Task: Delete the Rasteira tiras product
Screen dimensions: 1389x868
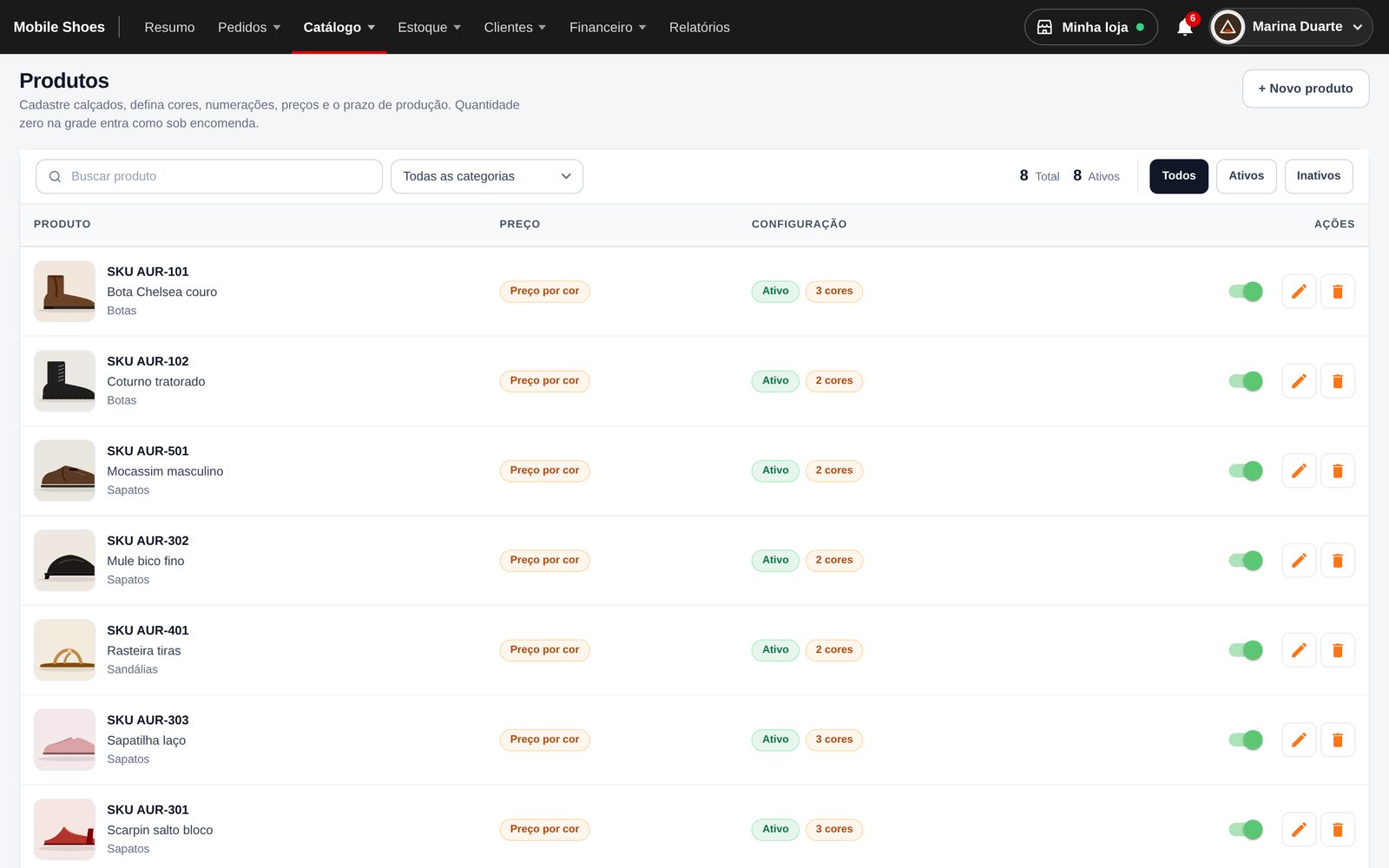Action: [1338, 650]
